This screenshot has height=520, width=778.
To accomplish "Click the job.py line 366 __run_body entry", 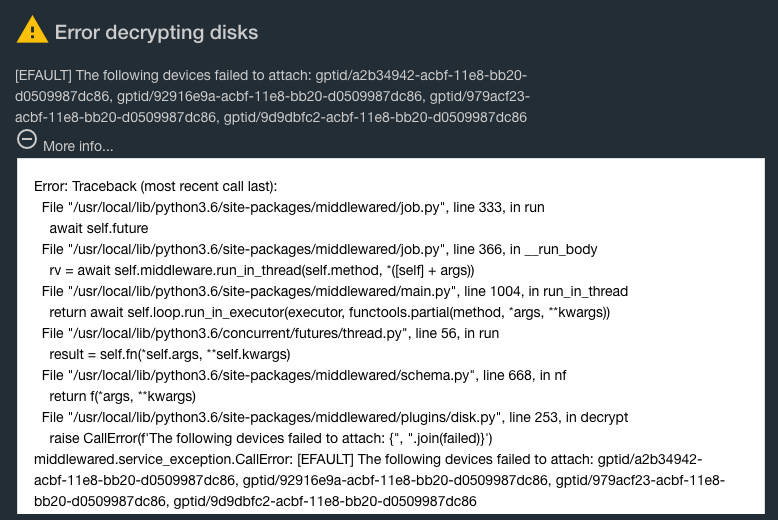I will click(x=320, y=250).
